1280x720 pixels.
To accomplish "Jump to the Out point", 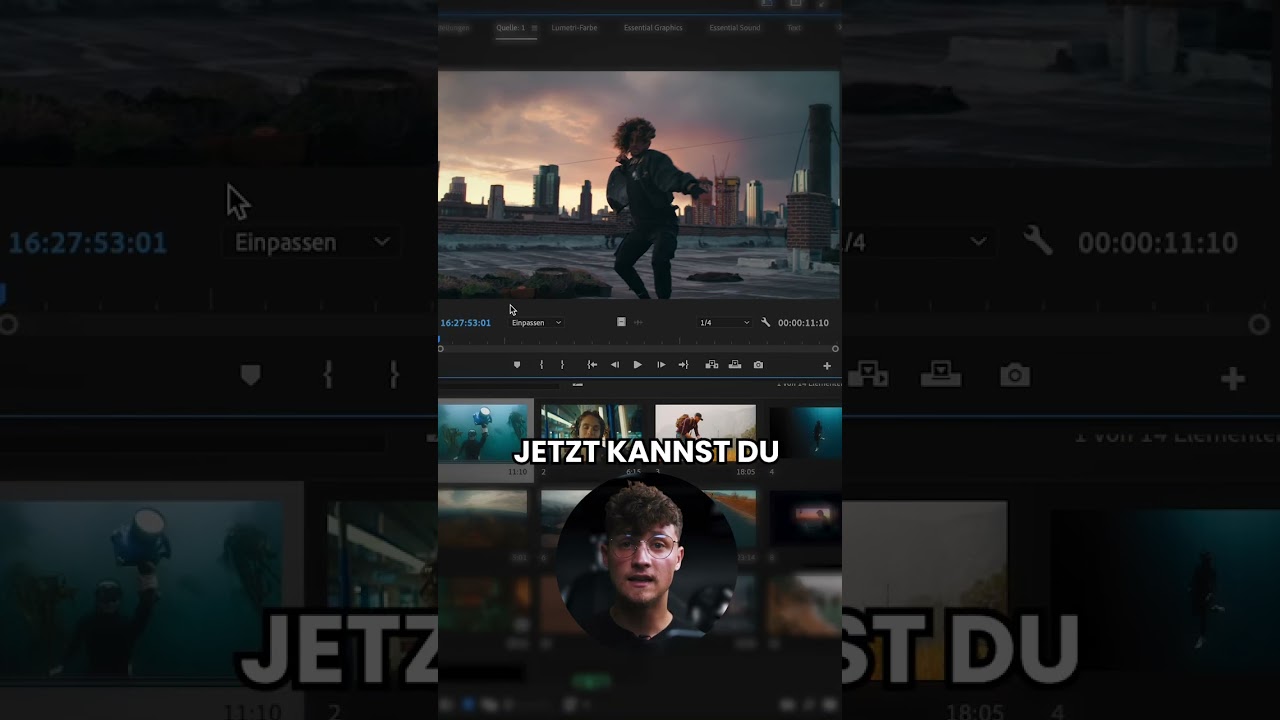I will pos(683,365).
